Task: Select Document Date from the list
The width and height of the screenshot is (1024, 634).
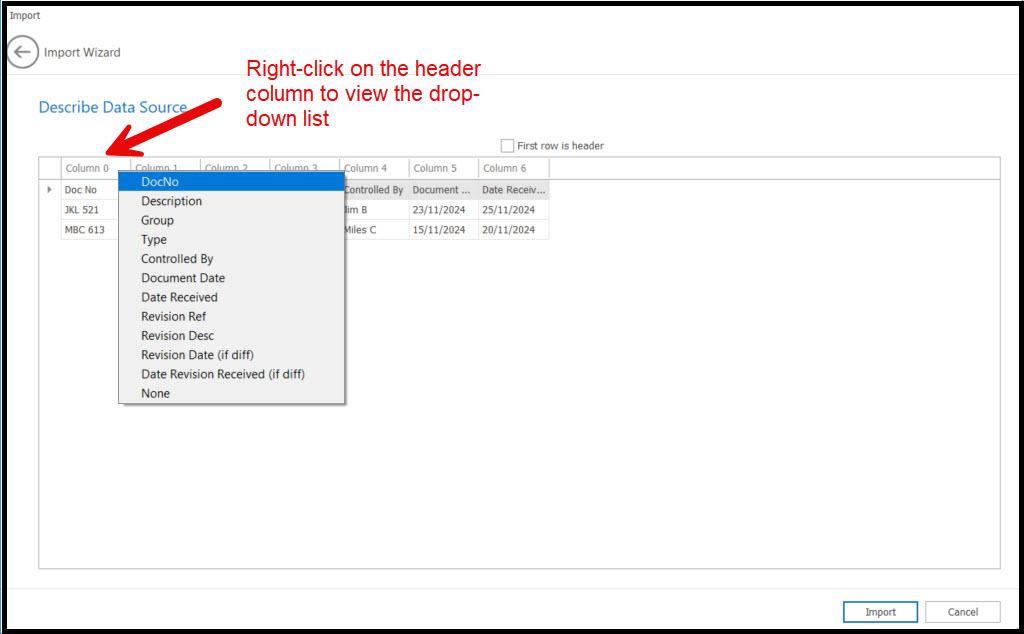Action: pos(183,278)
